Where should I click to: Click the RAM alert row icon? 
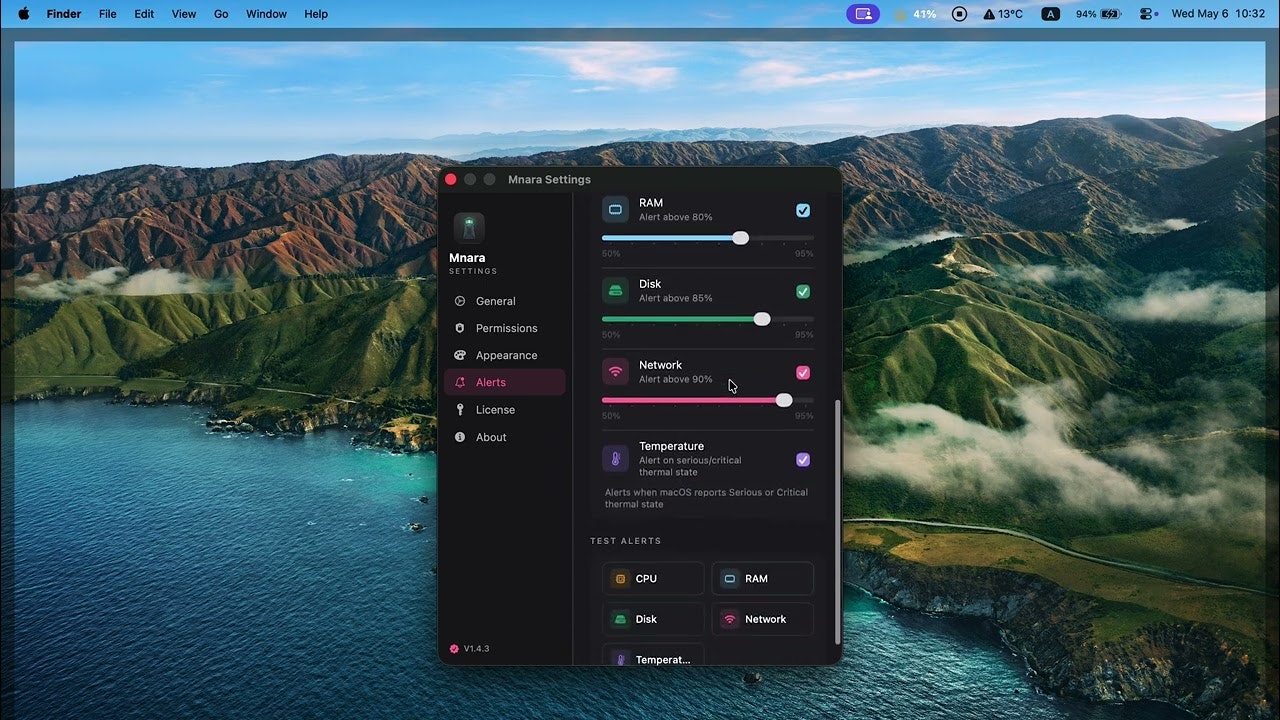point(616,210)
